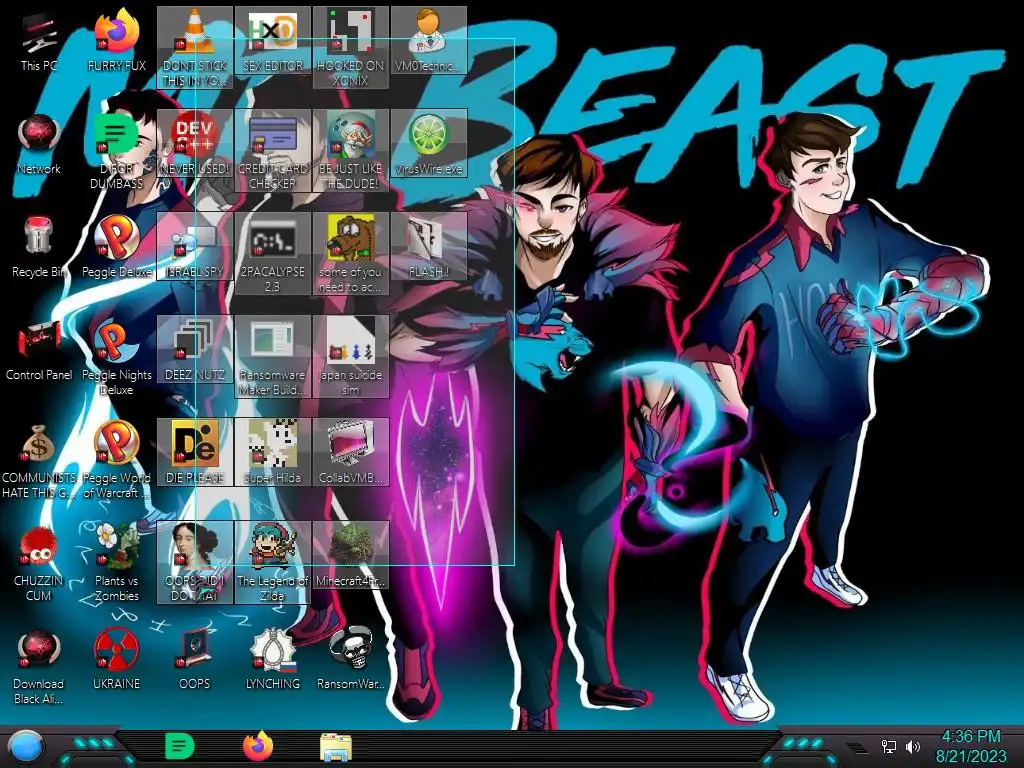Open Firefox from the taskbar
This screenshot has width=1024, height=768.
tap(258, 746)
